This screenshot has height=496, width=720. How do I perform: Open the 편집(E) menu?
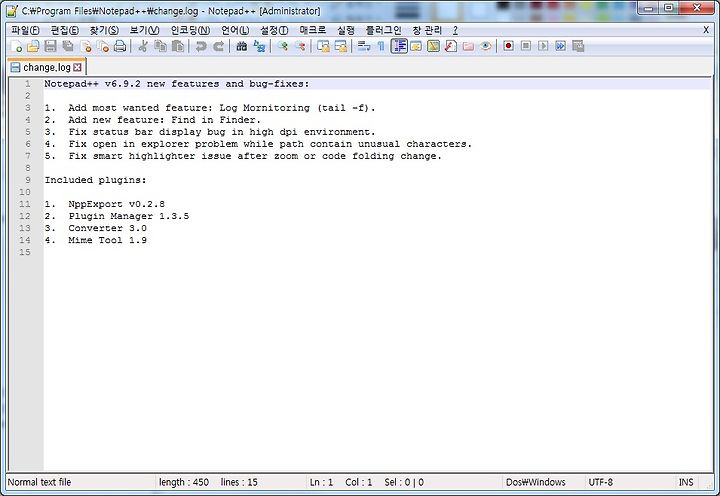point(65,30)
